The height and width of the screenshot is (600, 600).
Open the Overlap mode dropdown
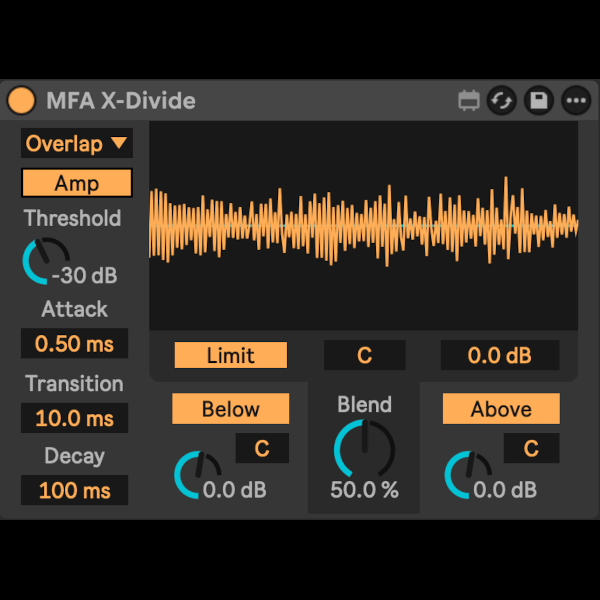[x=77, y=144]
